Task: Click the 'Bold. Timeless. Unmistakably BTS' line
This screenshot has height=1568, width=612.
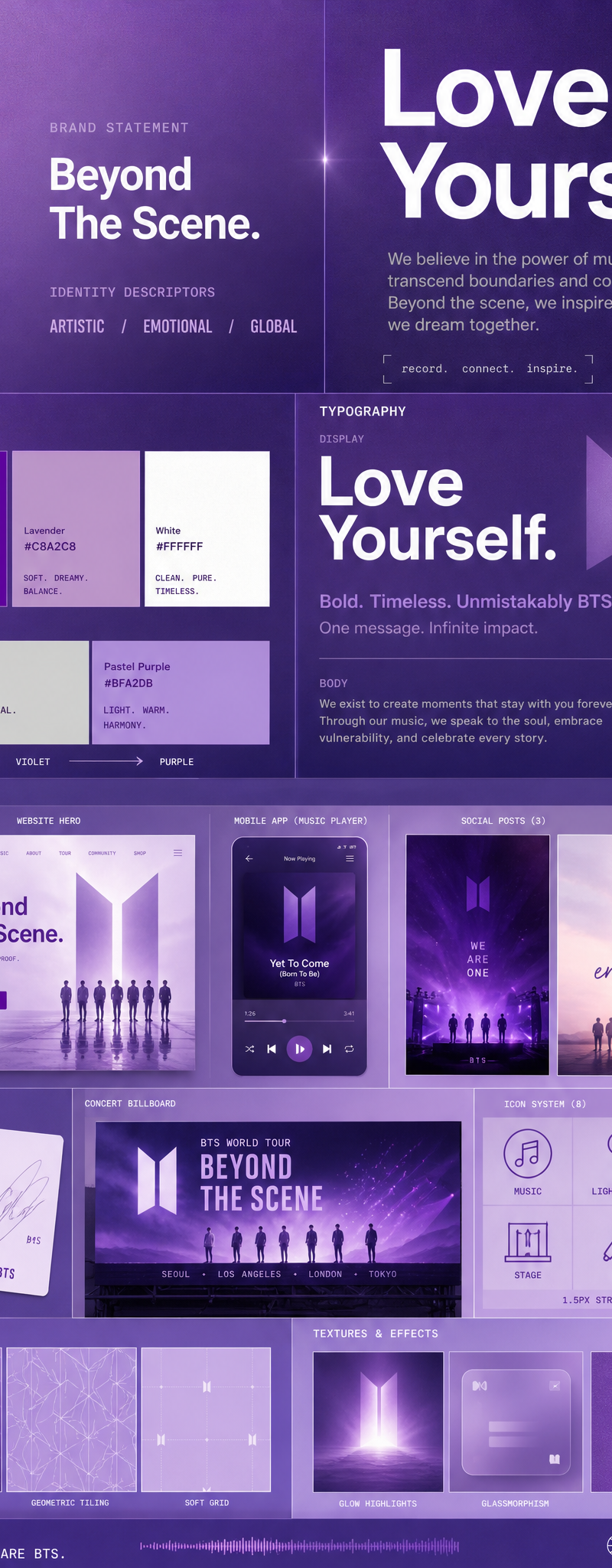Action: (465, 601)
